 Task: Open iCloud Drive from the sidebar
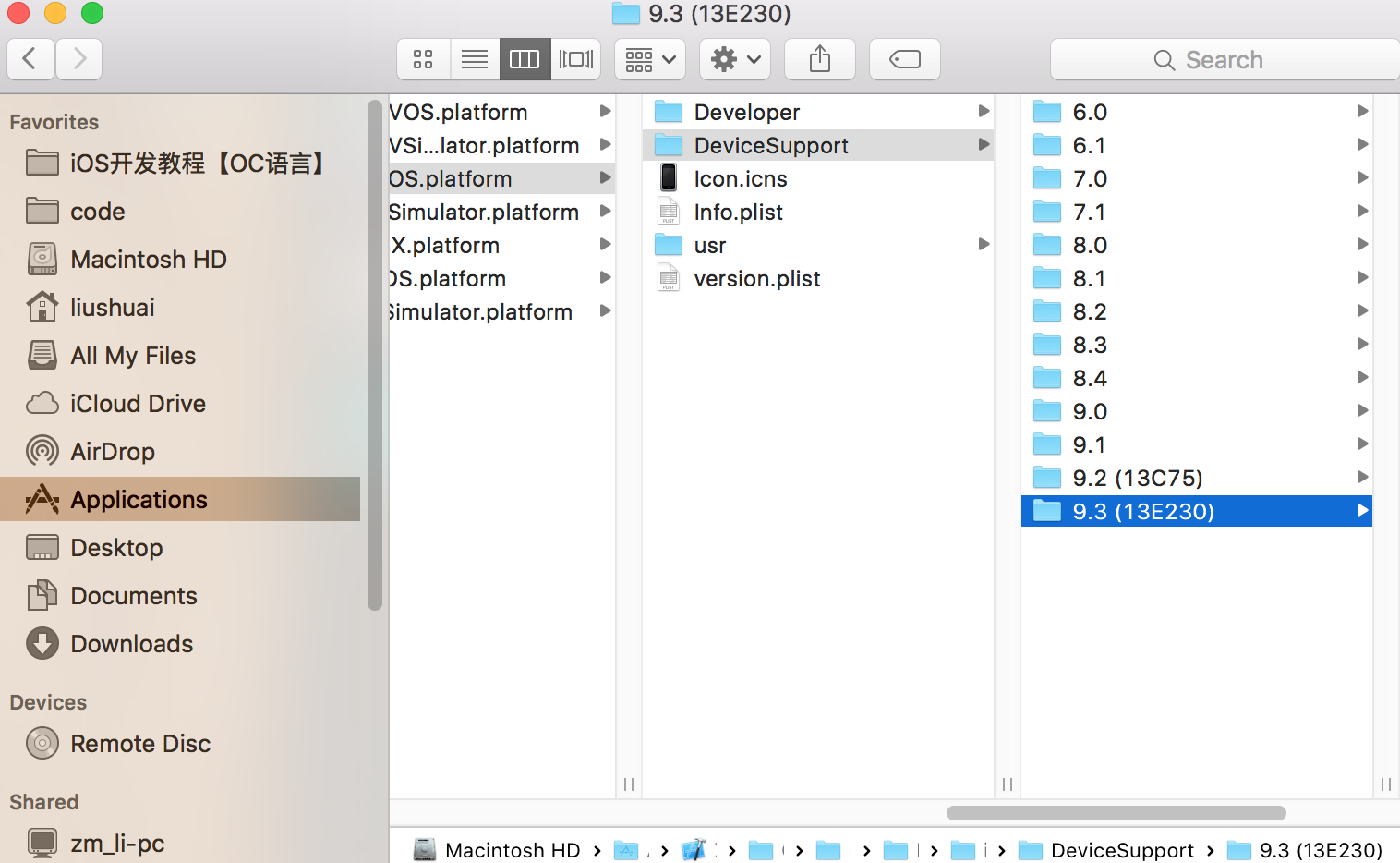tap(139, 403)
